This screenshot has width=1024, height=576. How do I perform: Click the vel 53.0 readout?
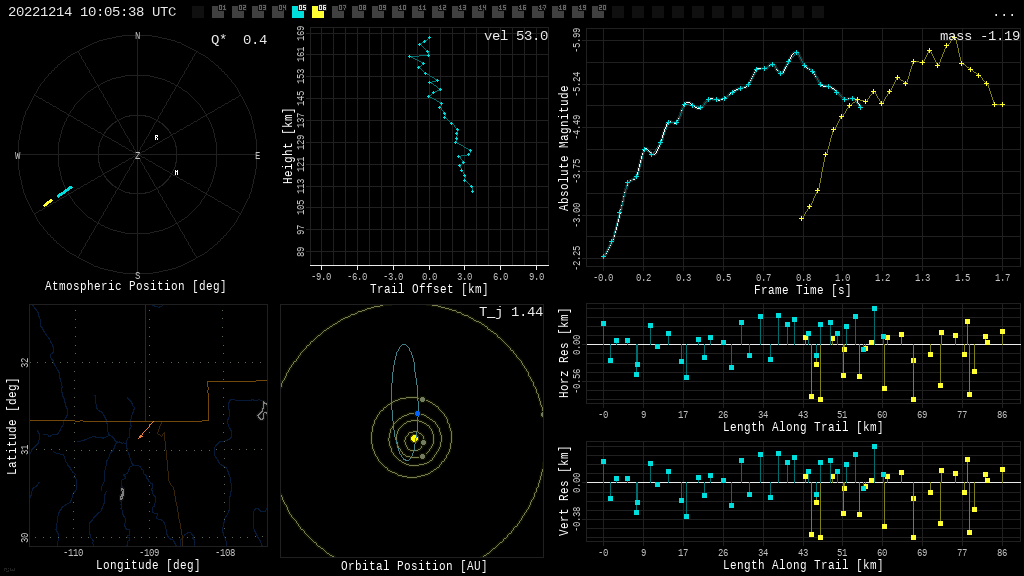coord(515,37)
